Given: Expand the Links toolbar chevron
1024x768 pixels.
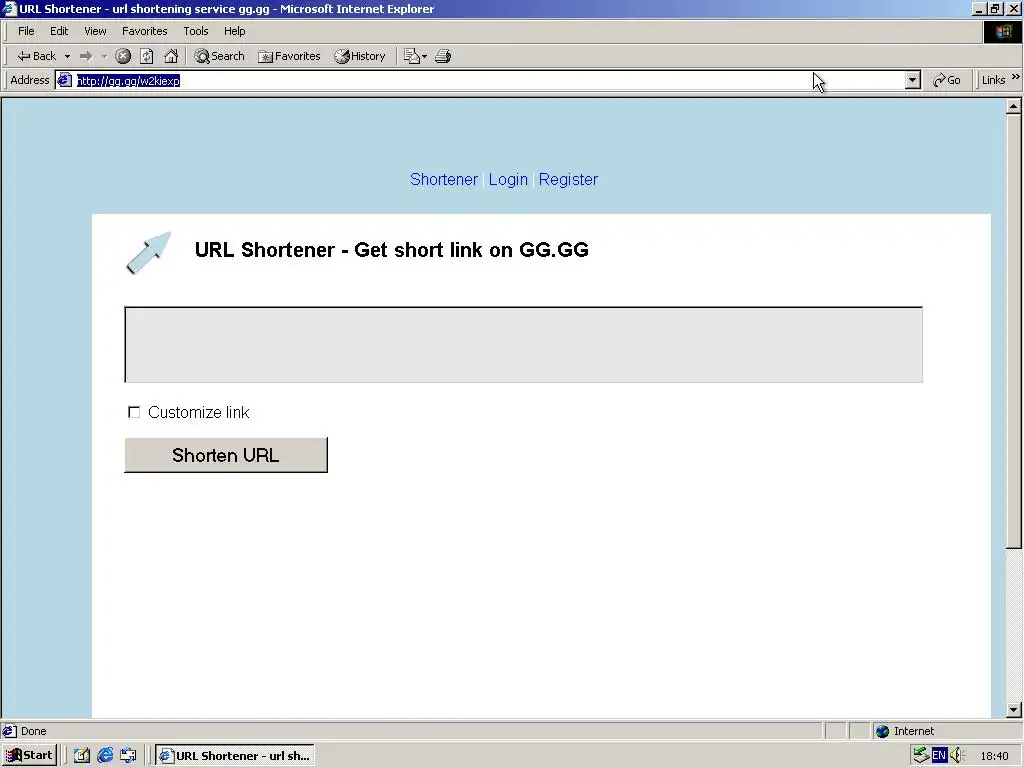Looking at the screenshot, I should [1016, 77].
